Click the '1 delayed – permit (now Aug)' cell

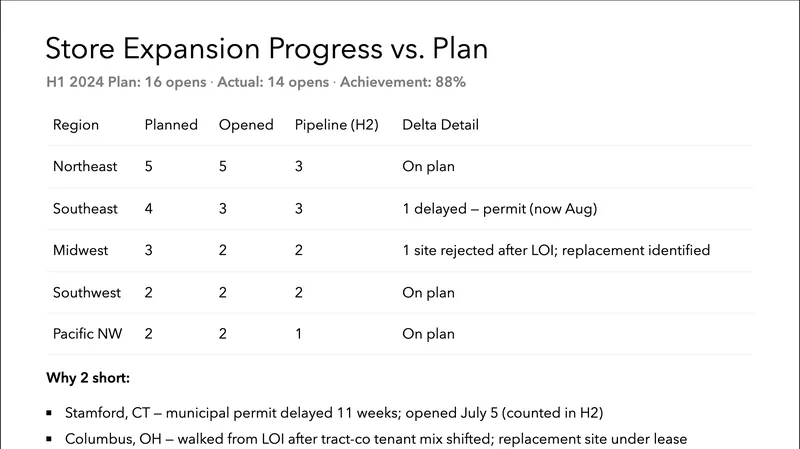[499, 209]
